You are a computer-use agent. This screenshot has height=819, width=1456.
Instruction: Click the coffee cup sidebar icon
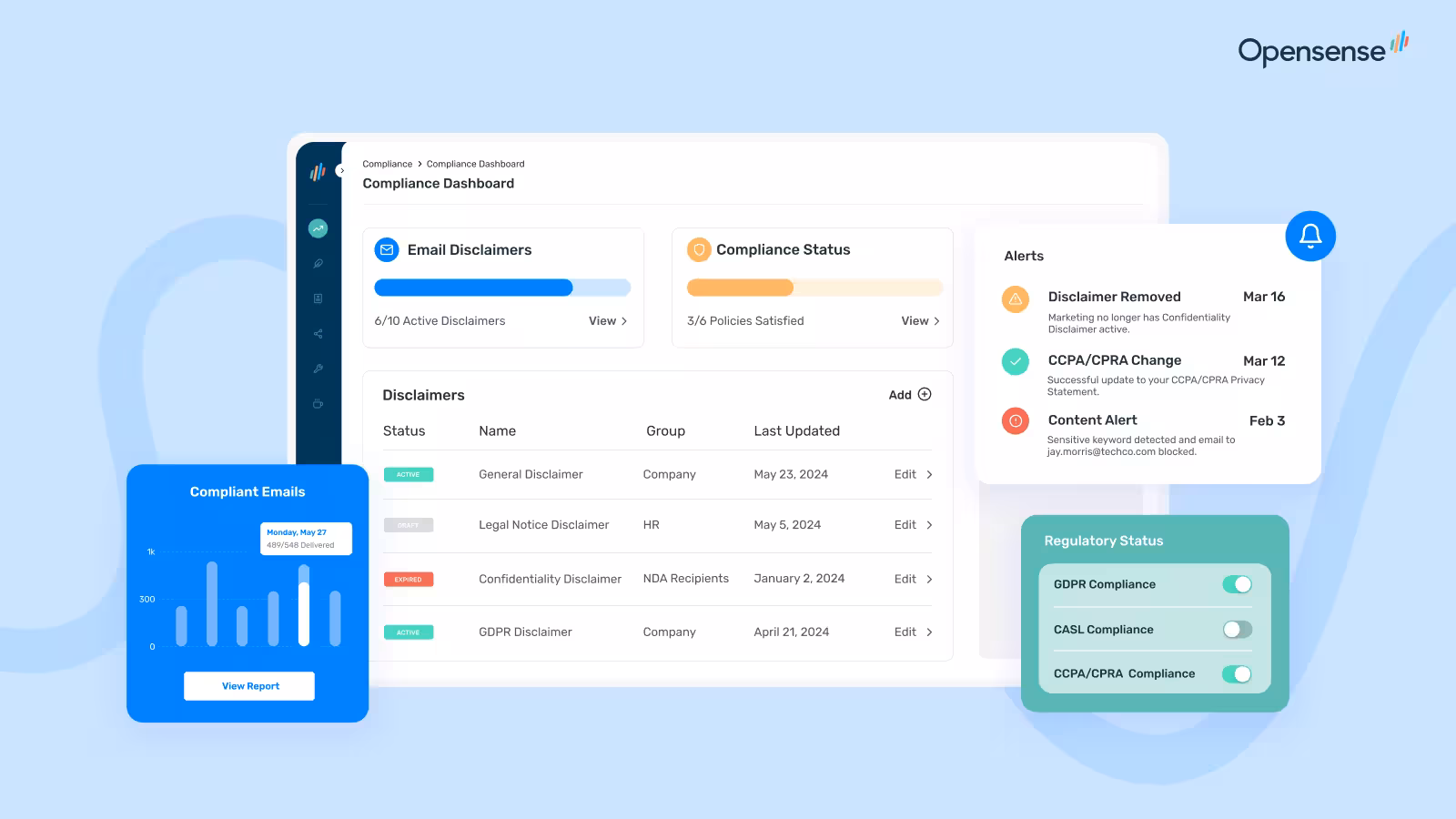(x=318, y=403)
